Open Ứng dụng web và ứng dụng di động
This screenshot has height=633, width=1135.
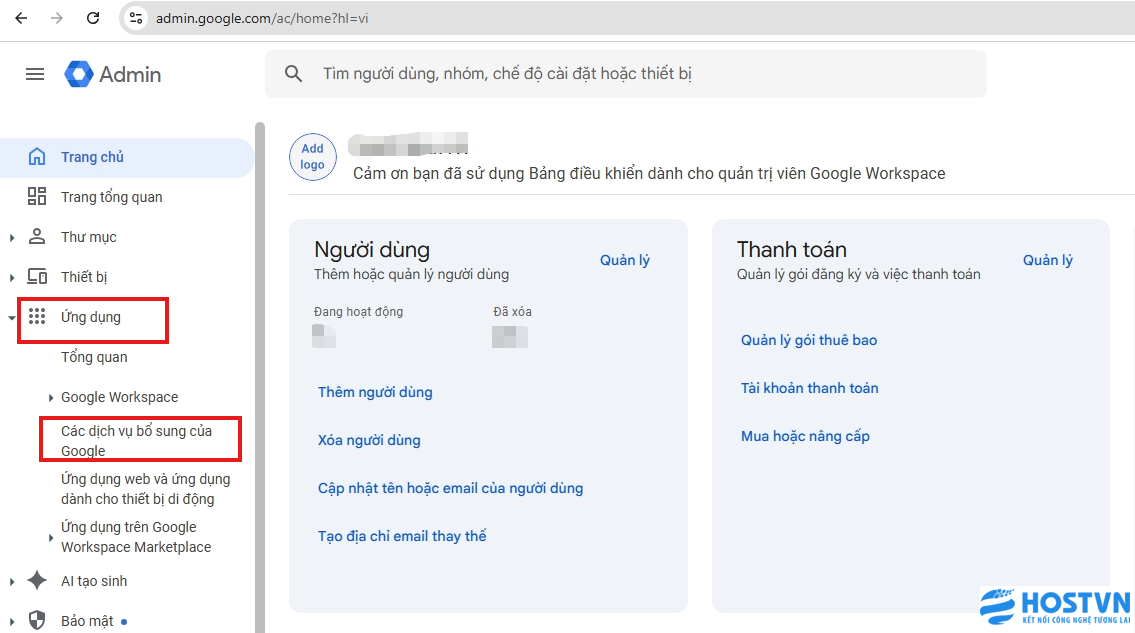pyautogui.click(x=145, y=489)
